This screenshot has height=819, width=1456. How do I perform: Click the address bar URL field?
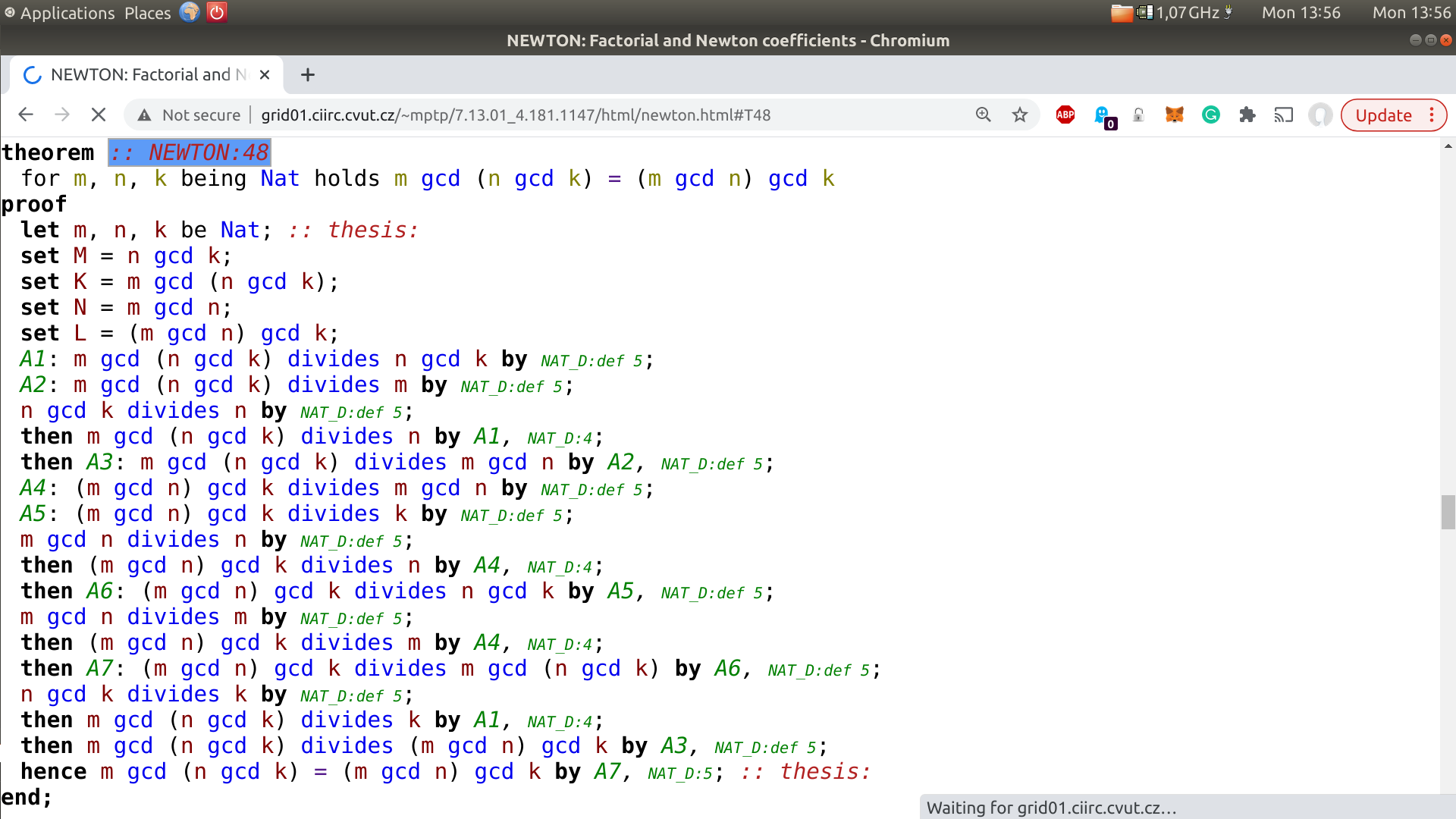[516, 115]
